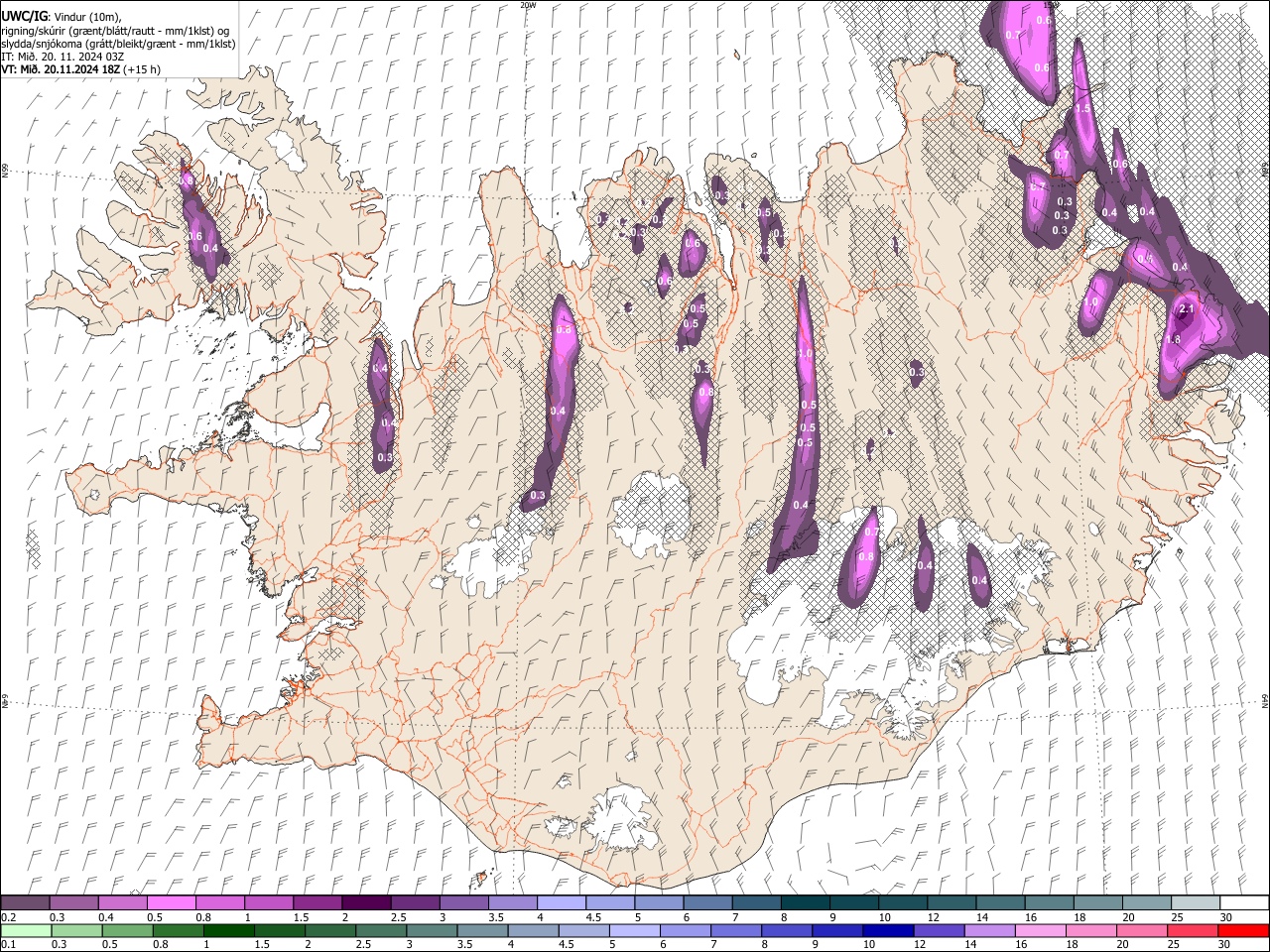This screenshot has width=1270, height=952.
Task: Click the 'IT: Mið. 20. 11. 2024 03Z' line
Action: [63, 57]
